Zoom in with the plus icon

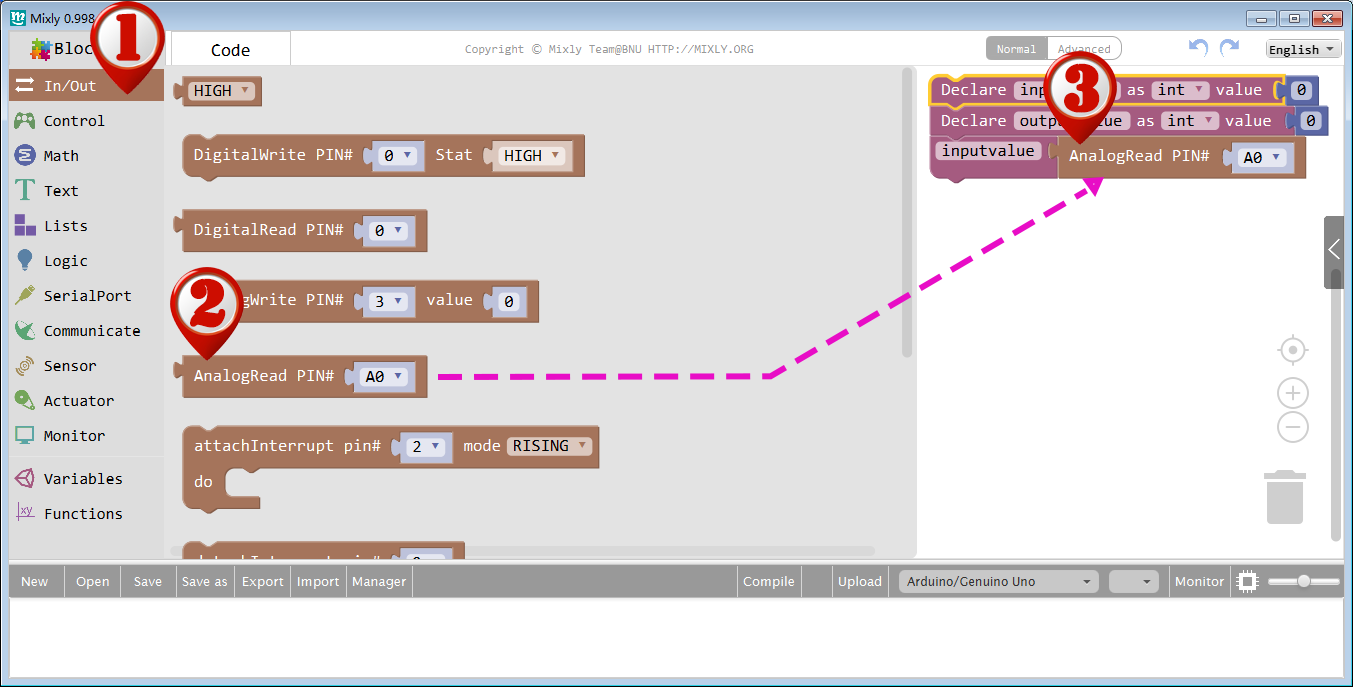(x=1293, y=393)
